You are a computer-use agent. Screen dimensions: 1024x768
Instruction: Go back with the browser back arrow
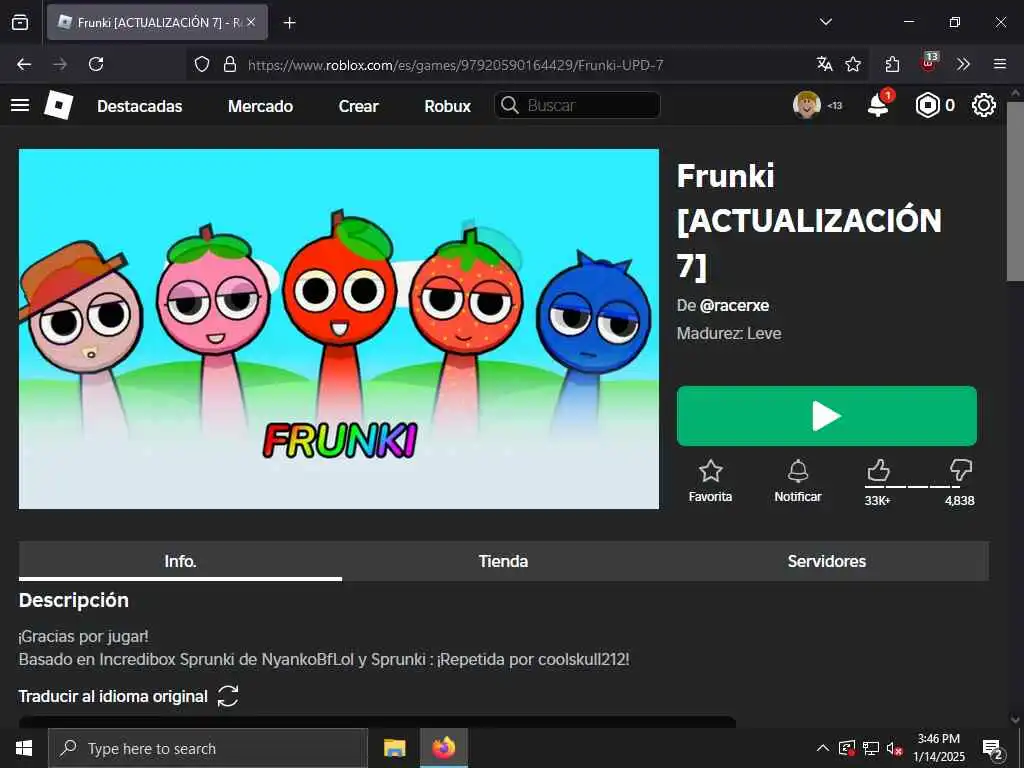pyautogui.click(x=24, y=64)
